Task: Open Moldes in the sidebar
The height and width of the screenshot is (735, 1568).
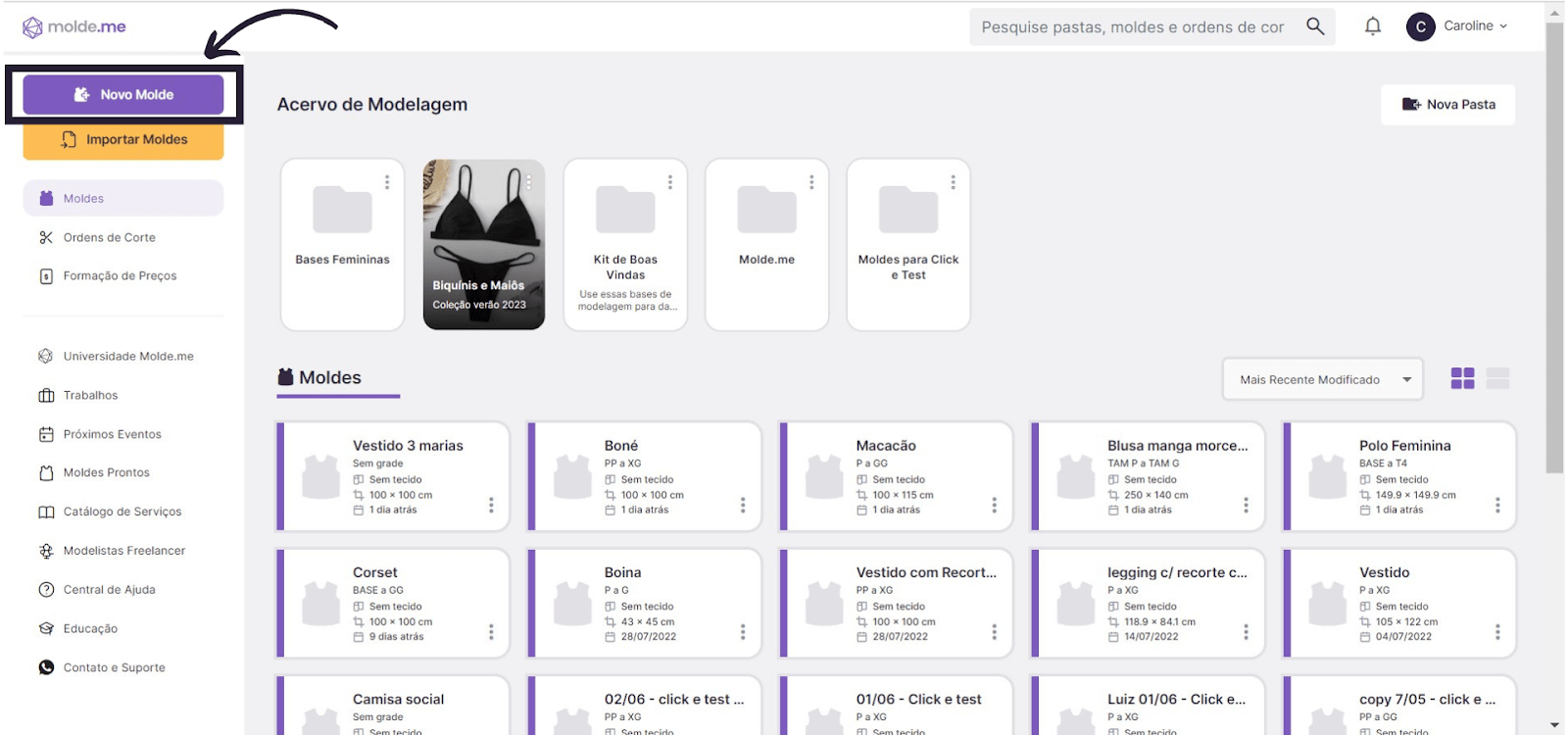Action: click(x=123, y=198)
